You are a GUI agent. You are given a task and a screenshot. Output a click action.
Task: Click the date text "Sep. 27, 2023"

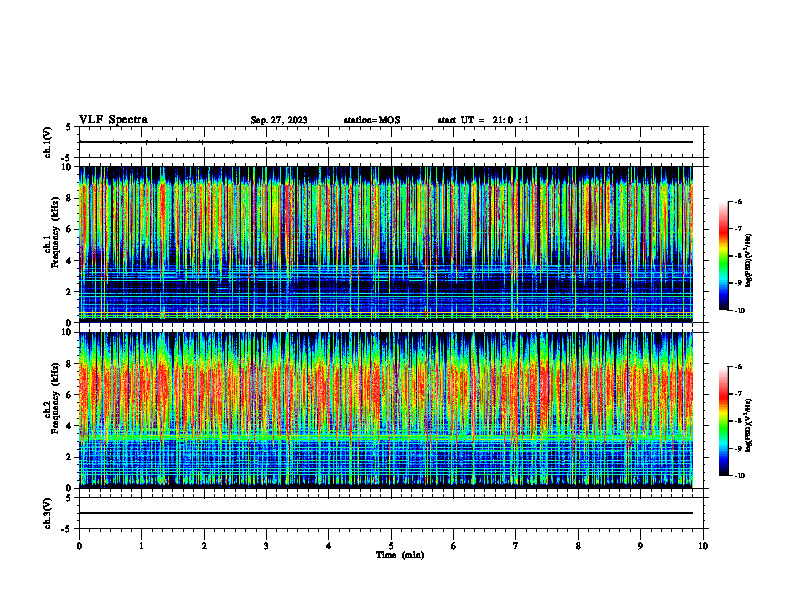pyautogui.click(x=279, y=120)
